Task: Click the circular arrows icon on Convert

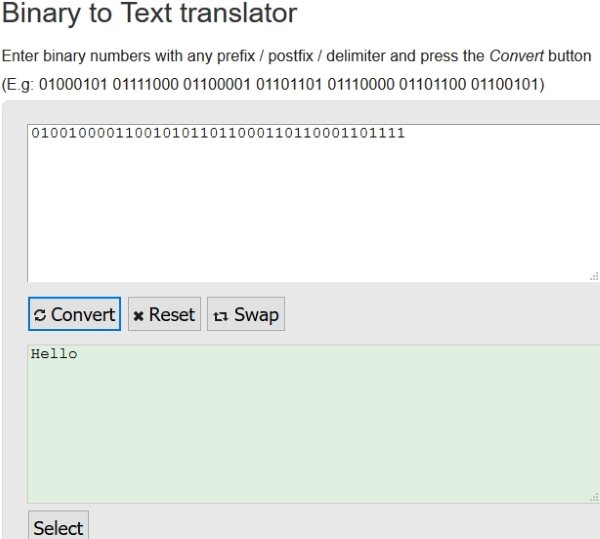Action: (x=40, y=315)
